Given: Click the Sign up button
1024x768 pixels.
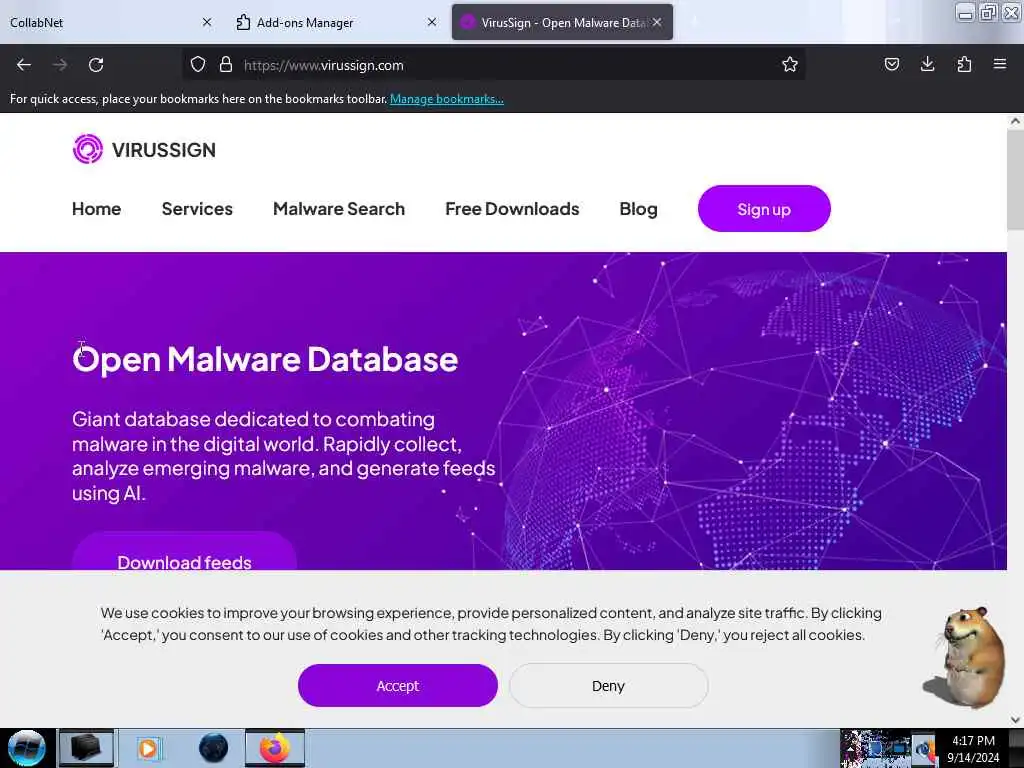Looking at the screenshot, I should [764, 209].
